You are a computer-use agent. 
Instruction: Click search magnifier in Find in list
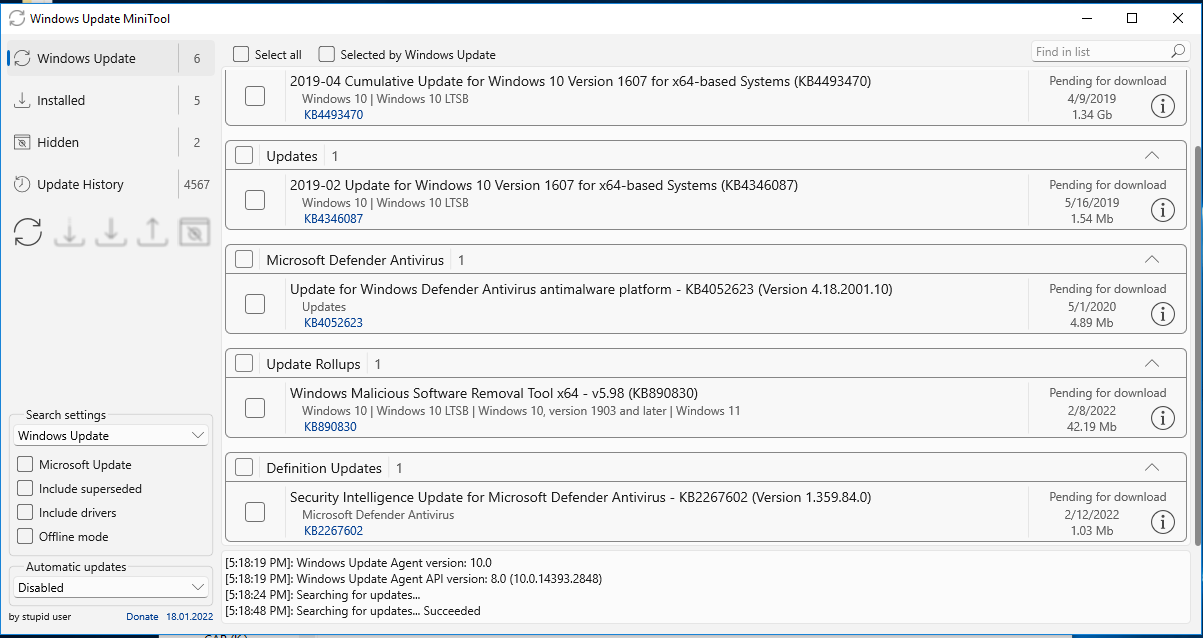[1178, 51]
